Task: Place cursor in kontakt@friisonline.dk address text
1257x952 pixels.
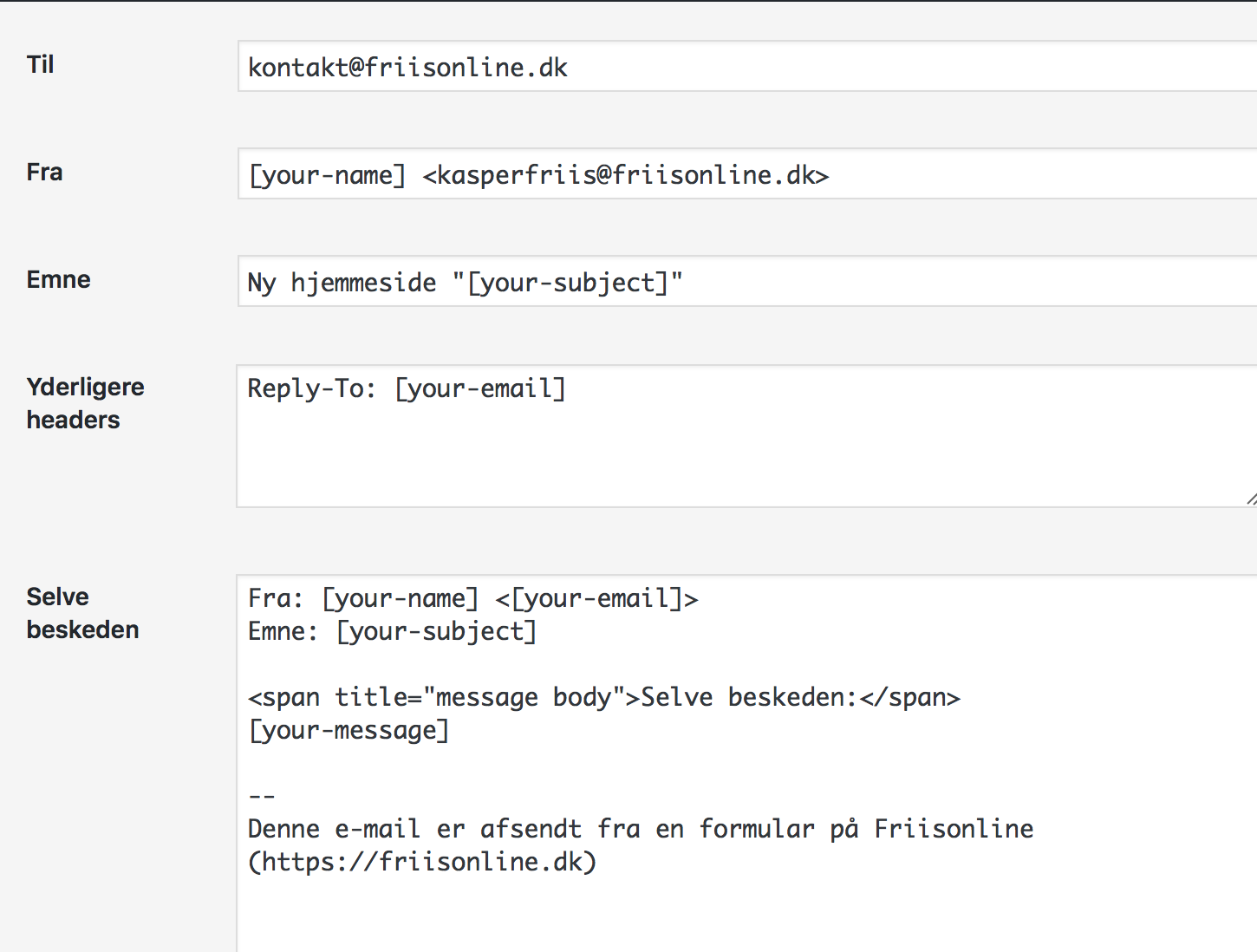Action: [407, 68]
